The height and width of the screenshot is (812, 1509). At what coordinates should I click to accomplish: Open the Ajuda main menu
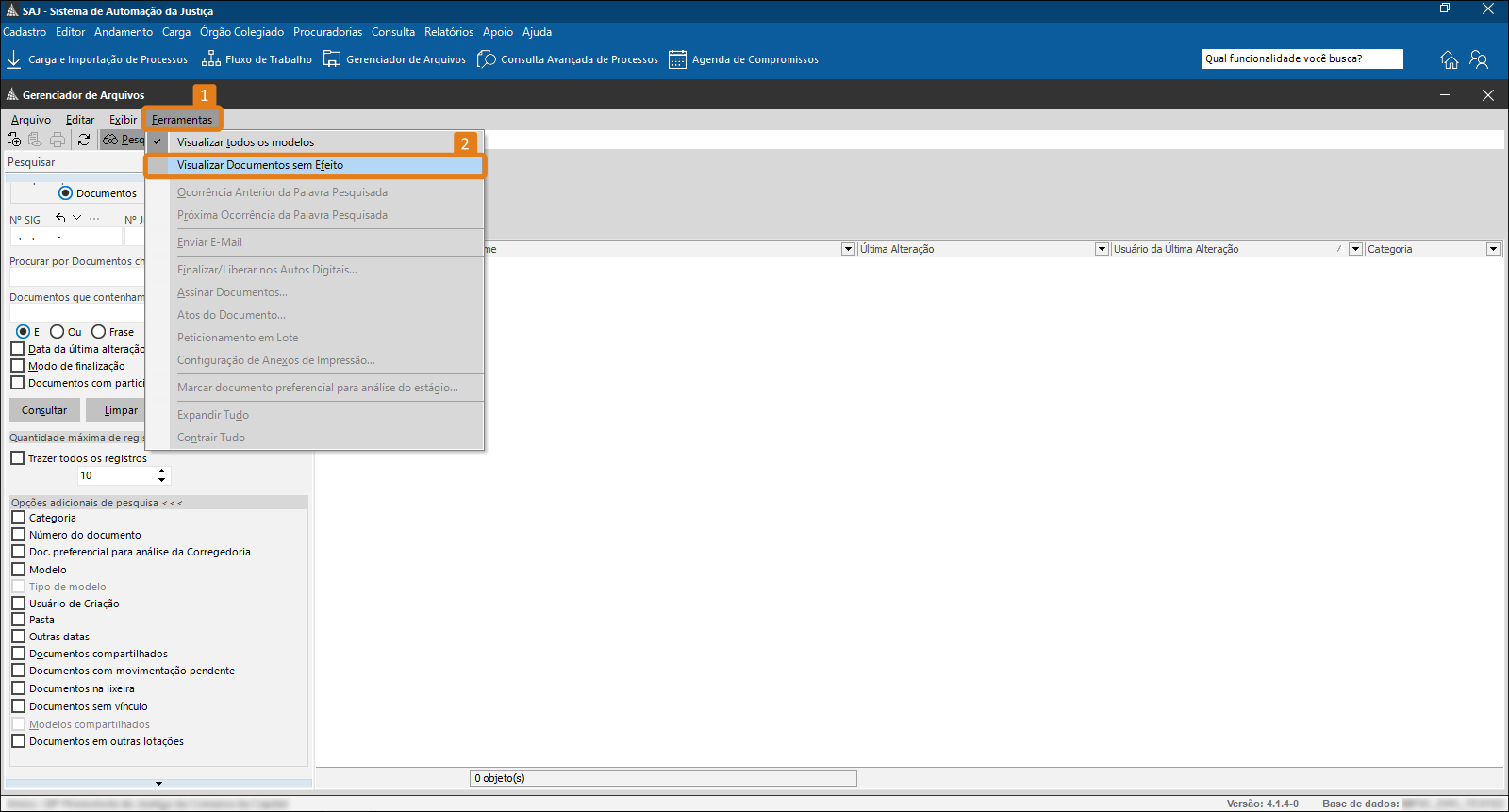coord(537,32)
